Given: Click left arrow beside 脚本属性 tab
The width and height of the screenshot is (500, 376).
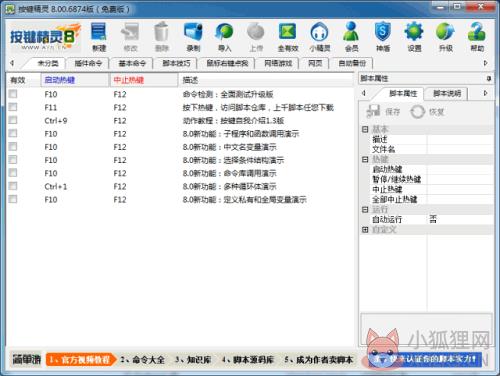Looking at the screenshot, I should pos(364,93).
